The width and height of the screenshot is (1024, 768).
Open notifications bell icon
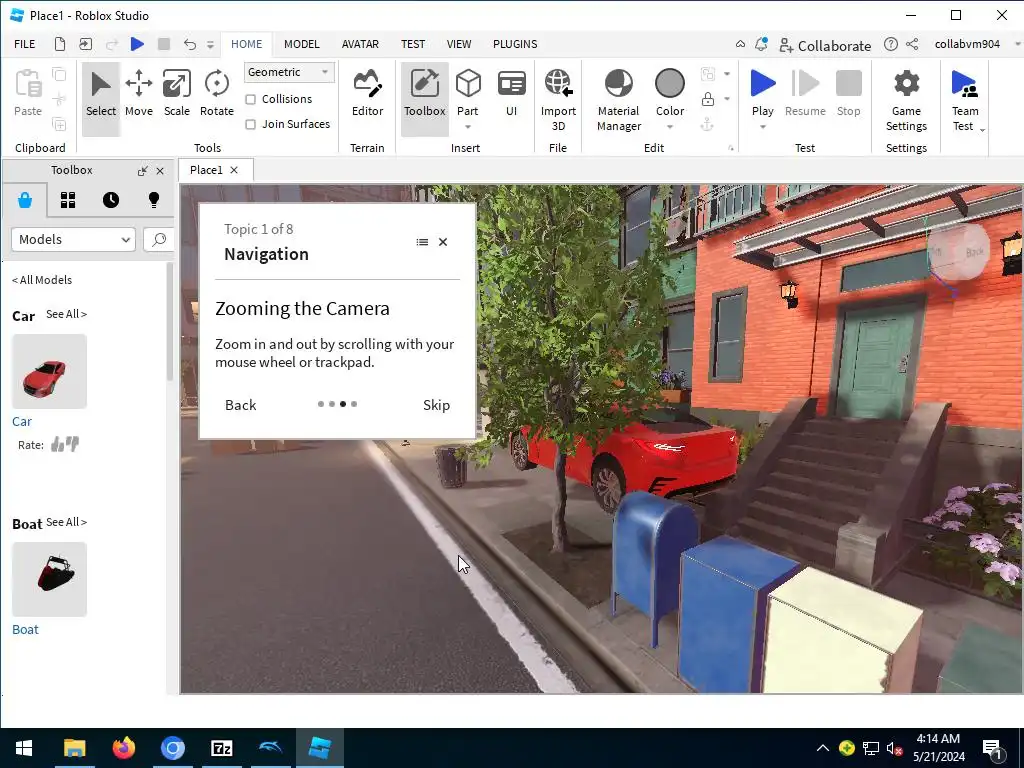tap(761, 44)
